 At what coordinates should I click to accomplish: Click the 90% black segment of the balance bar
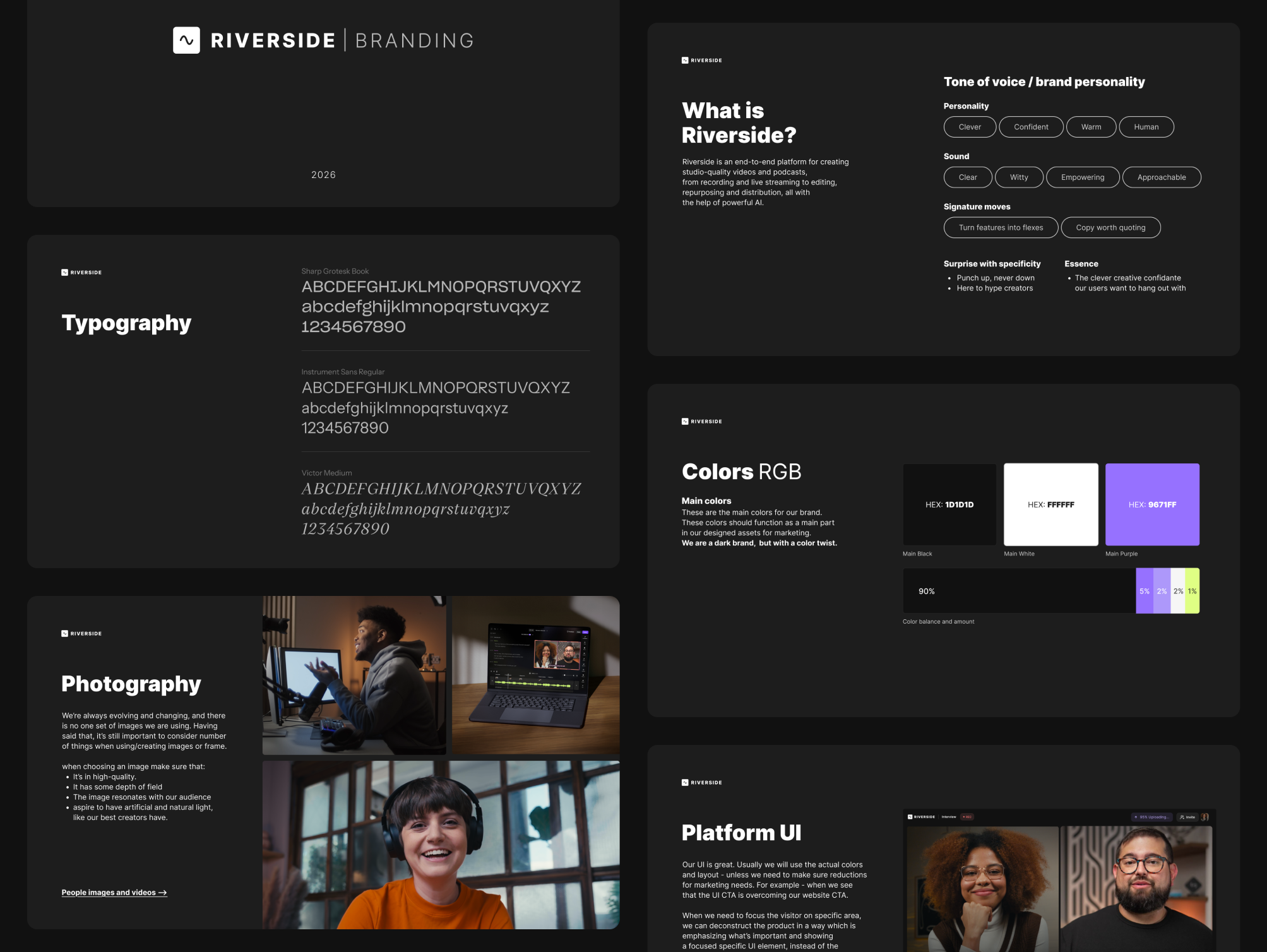pos(1019,591)
